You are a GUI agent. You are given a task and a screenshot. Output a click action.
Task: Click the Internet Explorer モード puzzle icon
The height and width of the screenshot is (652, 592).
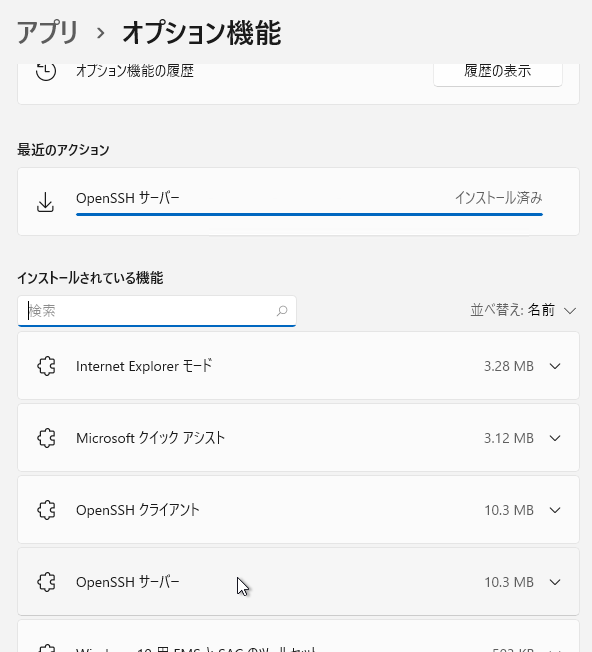coord(46,366)
